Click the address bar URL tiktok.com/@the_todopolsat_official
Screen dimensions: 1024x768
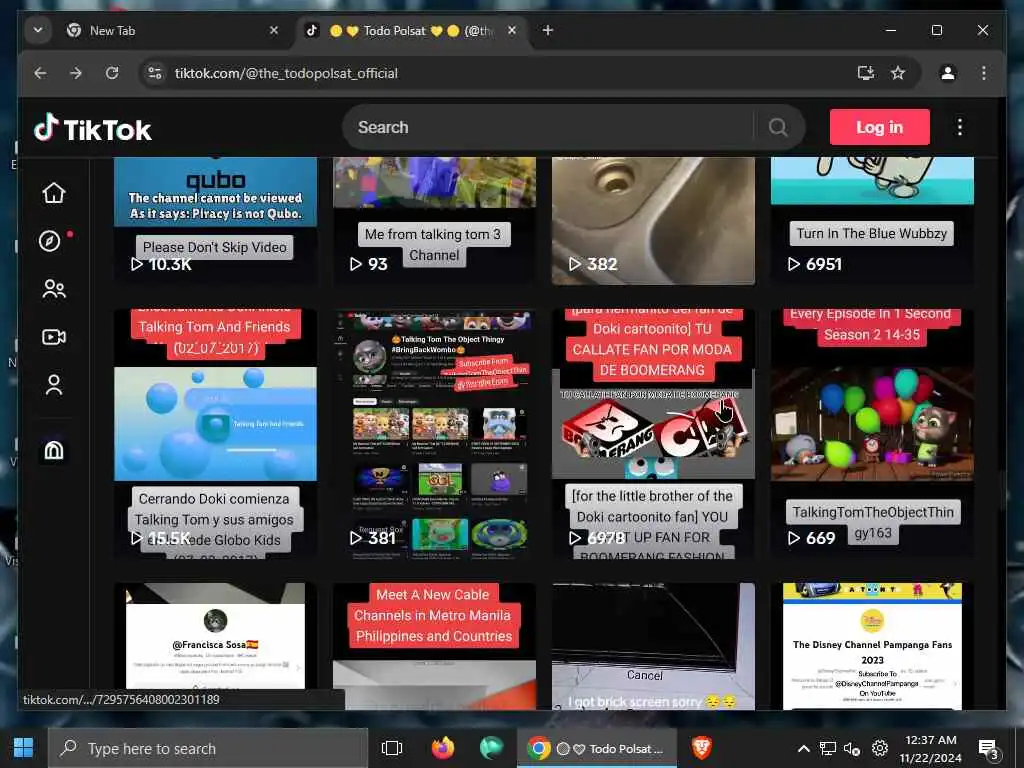286,73
